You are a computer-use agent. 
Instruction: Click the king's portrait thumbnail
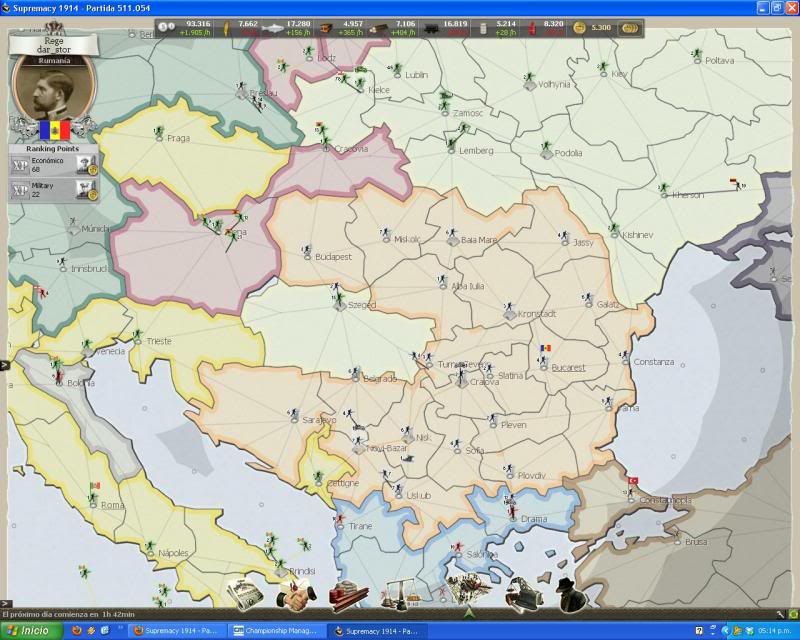(x=54, y=87)
